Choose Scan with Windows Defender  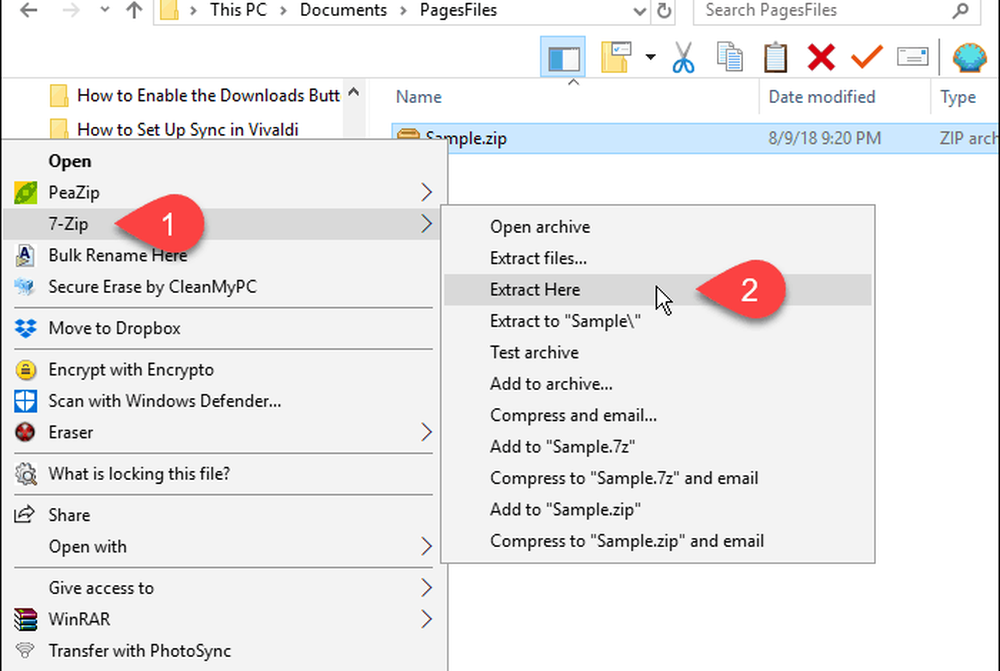click(x=165, y=401)
